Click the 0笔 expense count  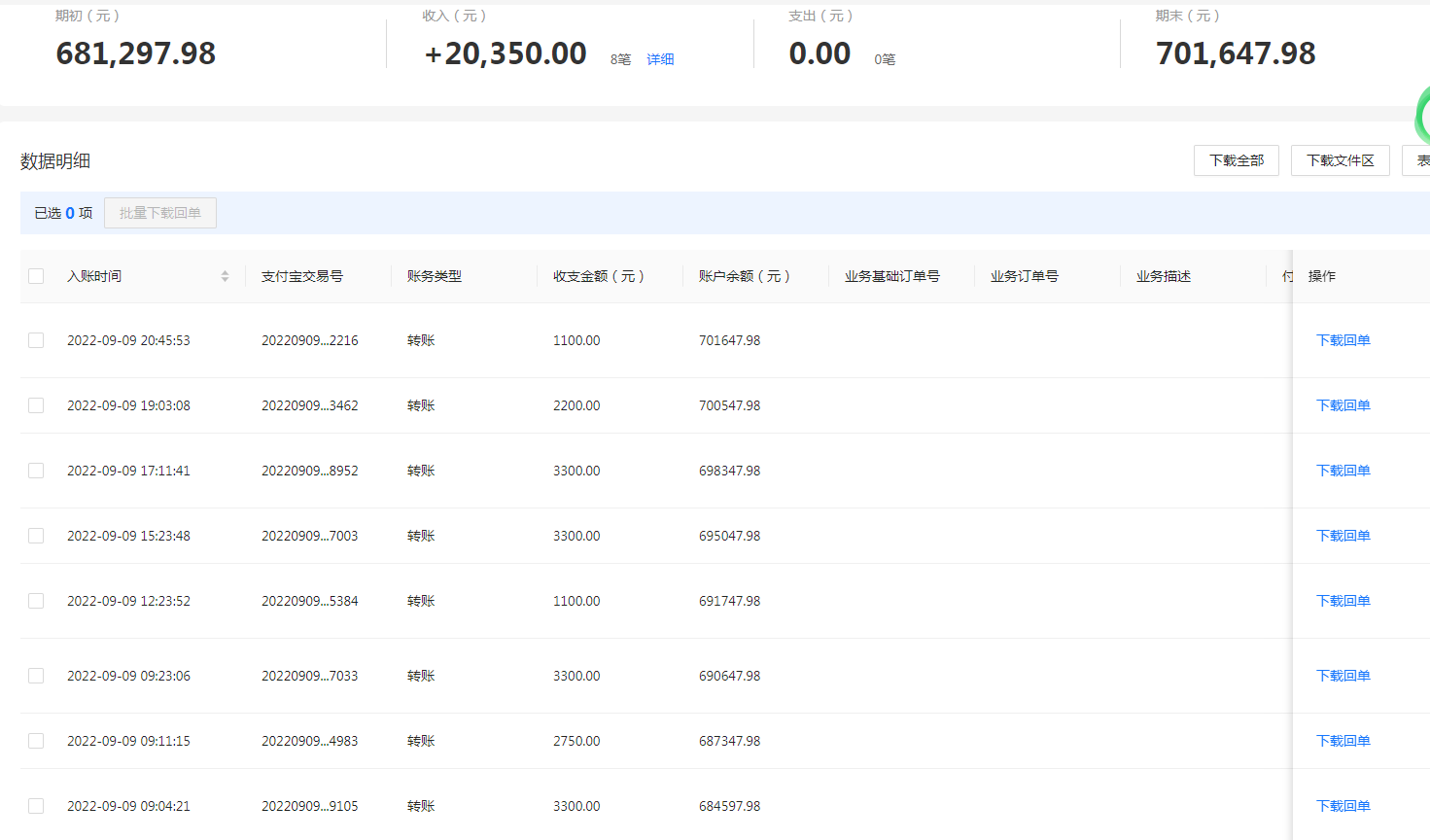pos(885,59)
